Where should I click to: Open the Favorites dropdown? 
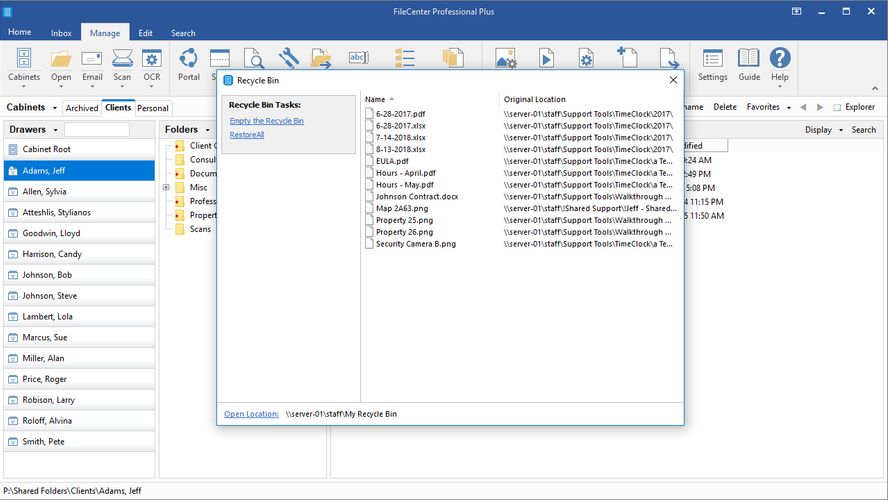tap(768, 107)
